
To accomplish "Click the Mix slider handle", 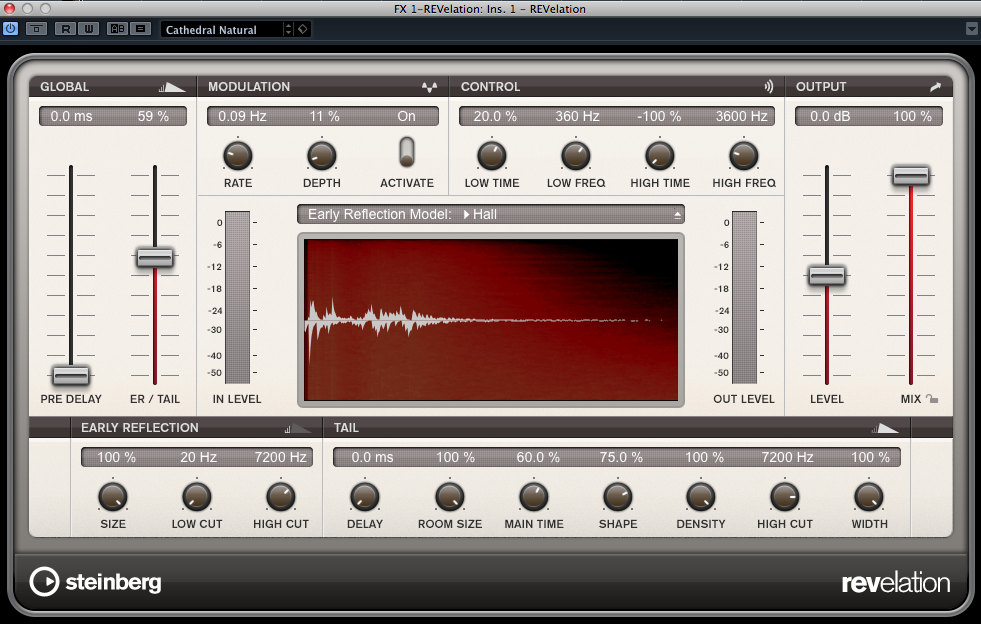I will tap(911, 176).
